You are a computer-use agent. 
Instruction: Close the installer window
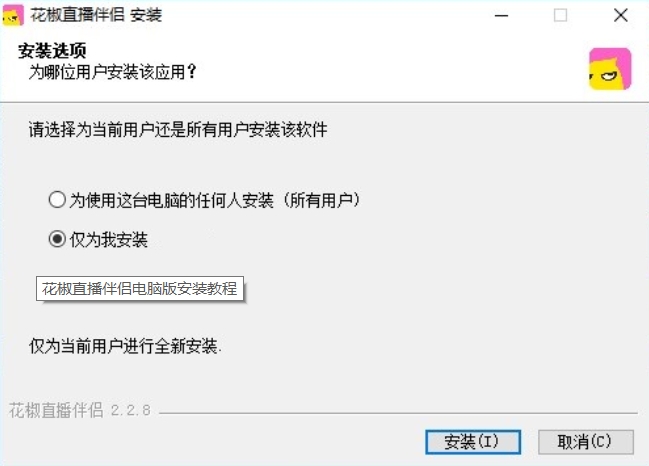tap(620, 16)
